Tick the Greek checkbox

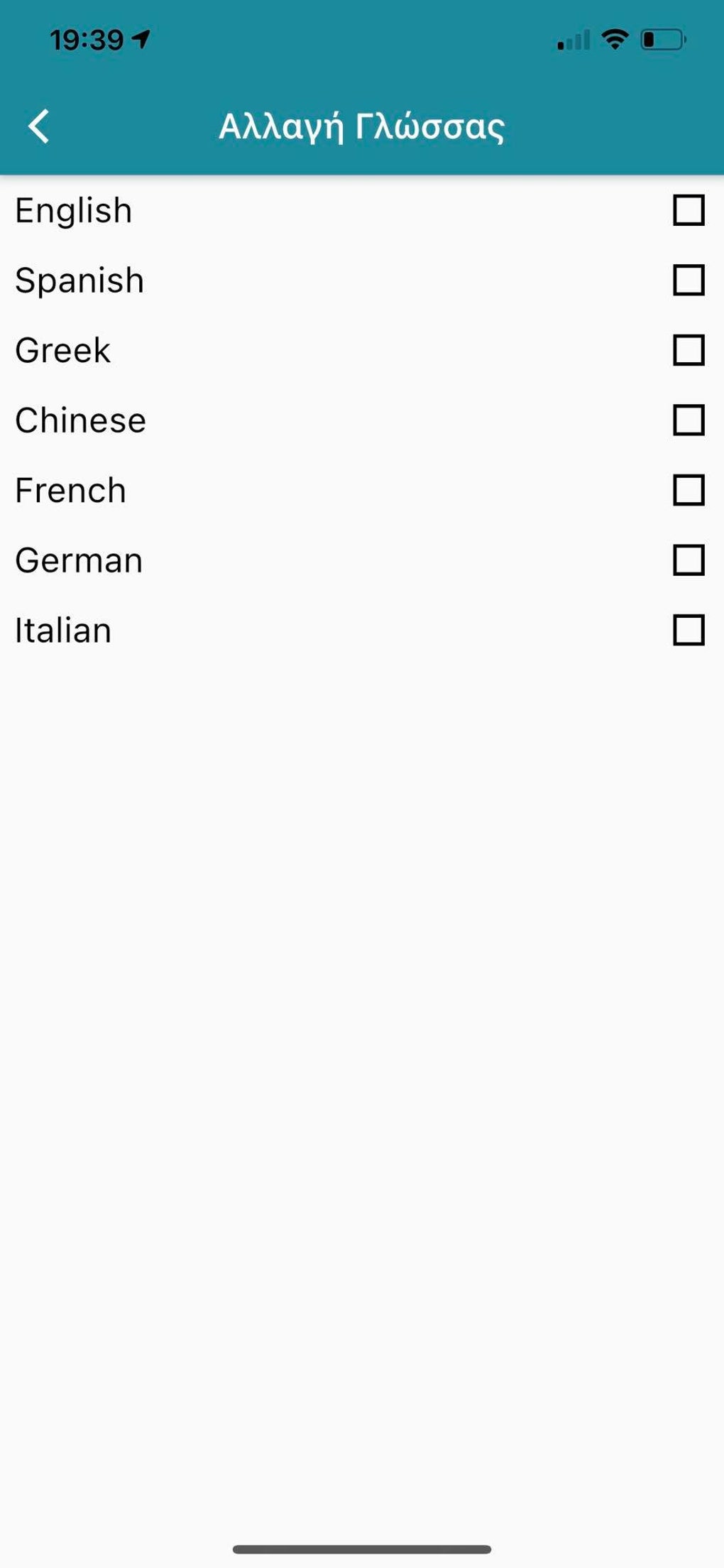point(688,350)
